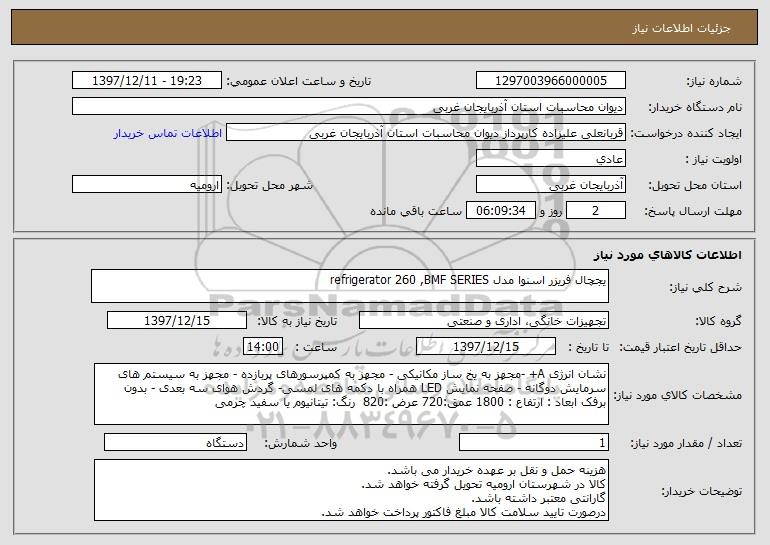The image size is (770, 545).
Task: Click the request creator name field
Action: coord(426,133)
